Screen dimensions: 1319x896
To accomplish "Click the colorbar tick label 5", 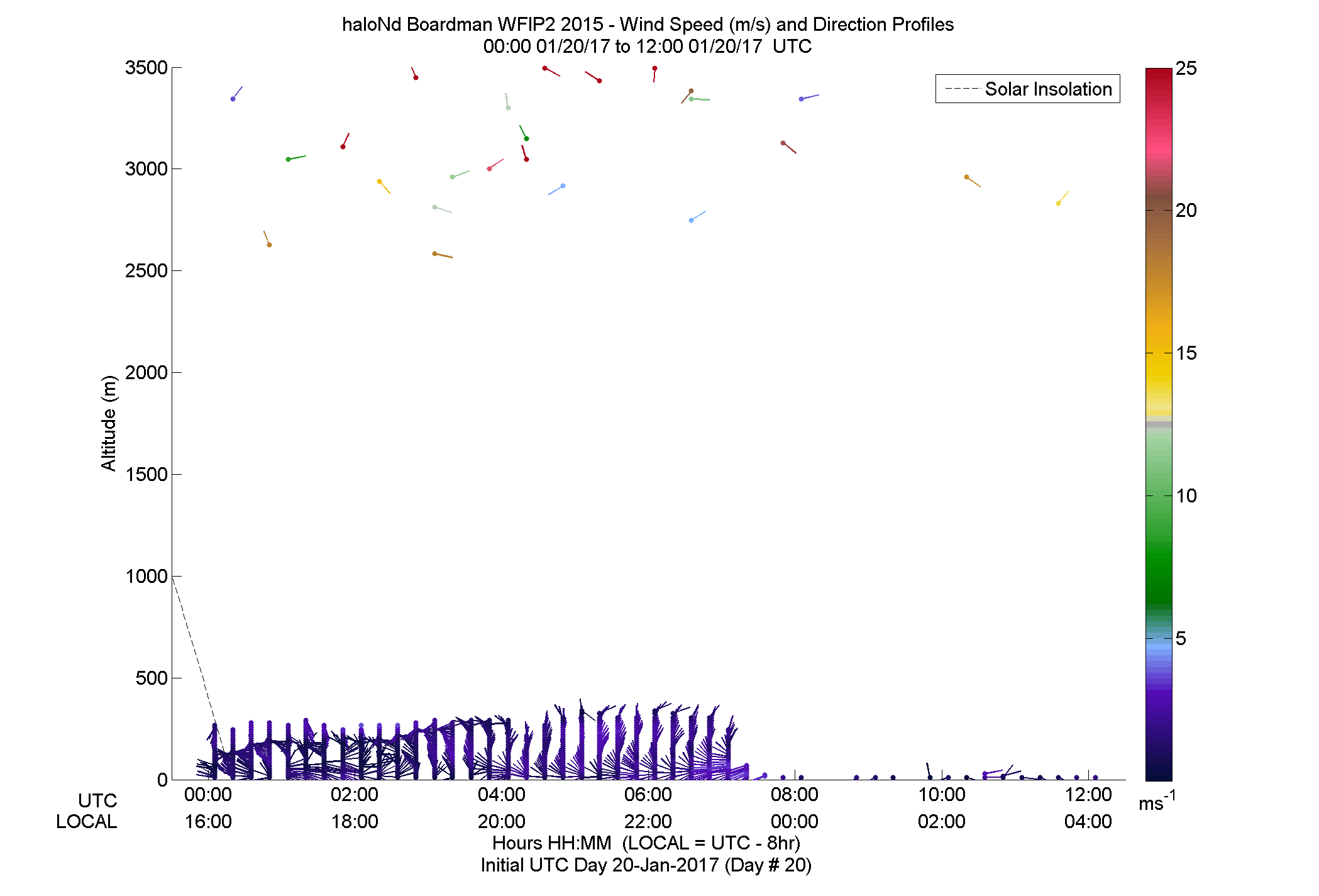I will click(x=1181, y=638).
